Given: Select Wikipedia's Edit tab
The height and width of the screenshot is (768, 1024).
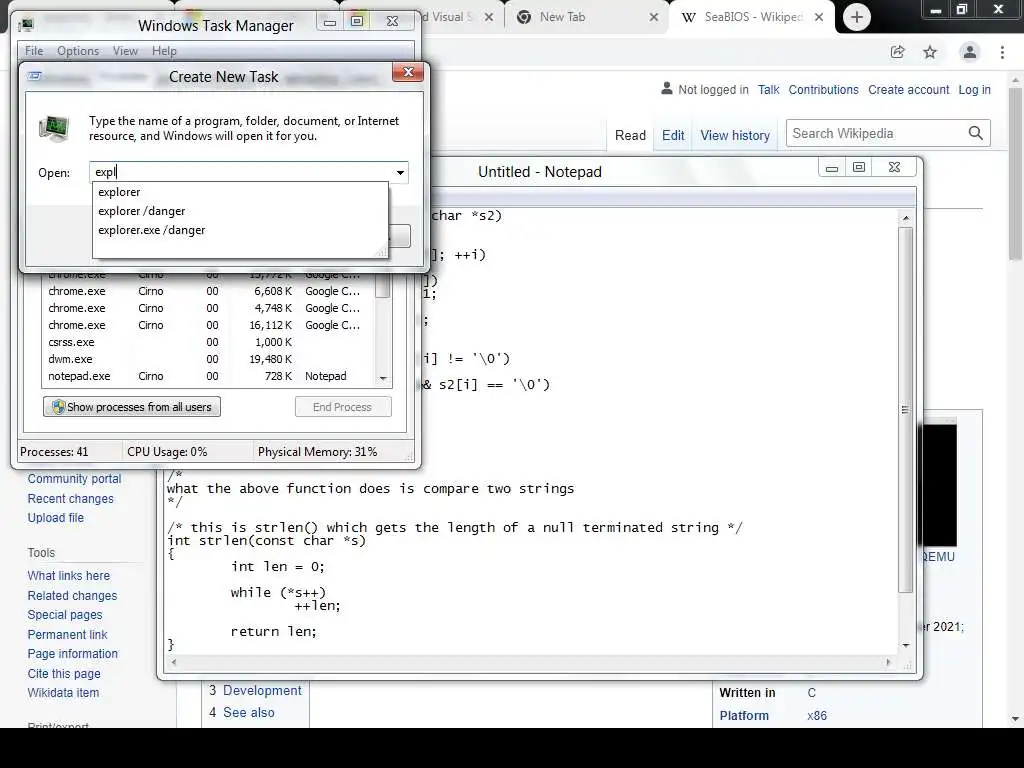Looking at the screenshot, I should pos(673,135).
